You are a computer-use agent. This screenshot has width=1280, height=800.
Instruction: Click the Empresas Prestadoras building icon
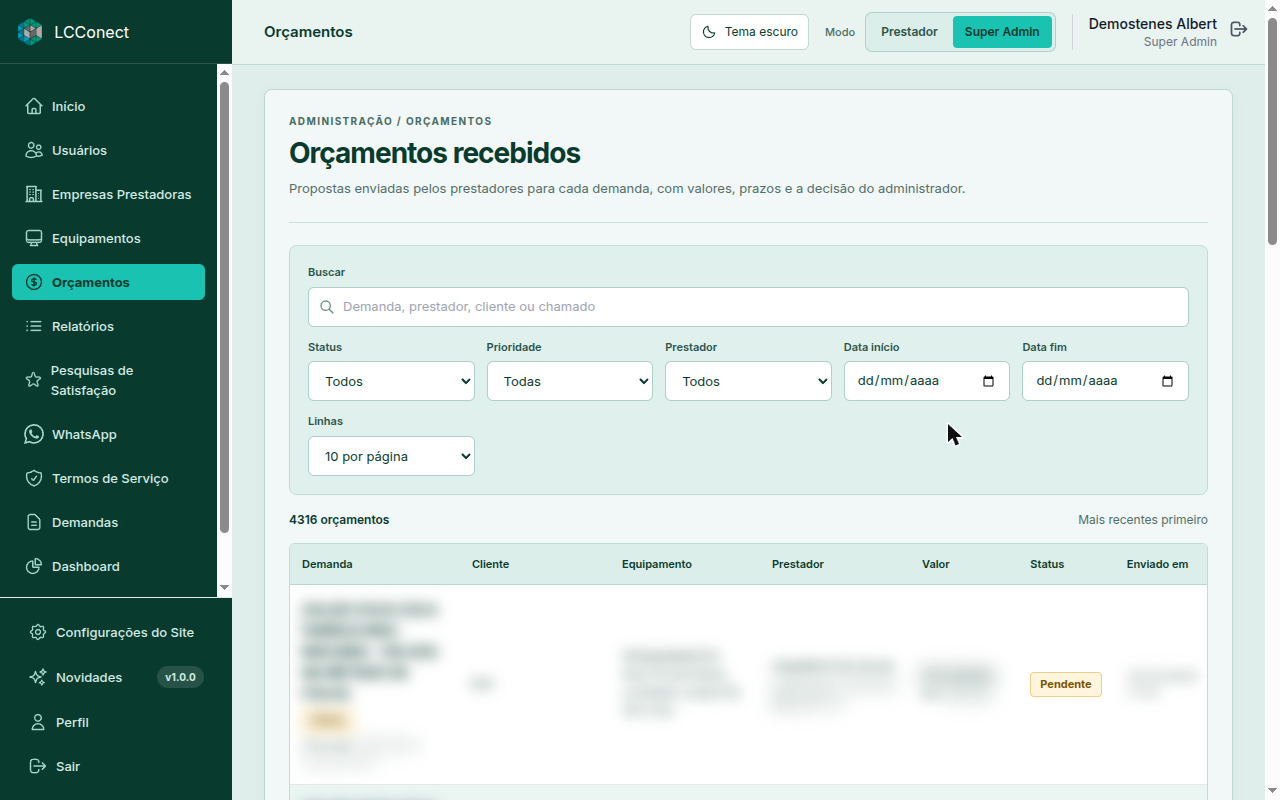[x=34, y=194]
